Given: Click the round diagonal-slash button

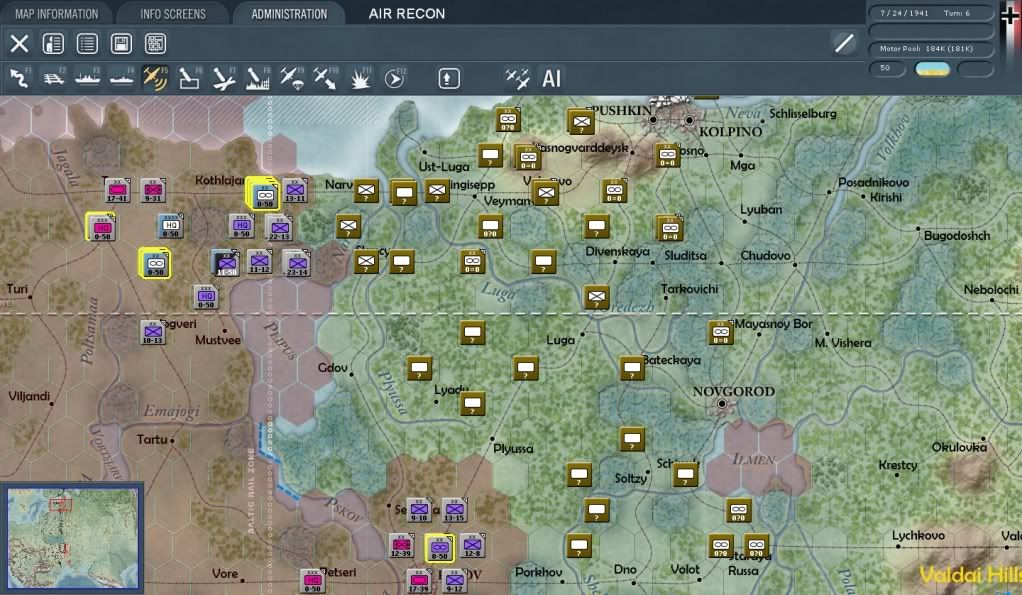Looking at the screenshot, I should pyautogui.click(x=844, y=43).
